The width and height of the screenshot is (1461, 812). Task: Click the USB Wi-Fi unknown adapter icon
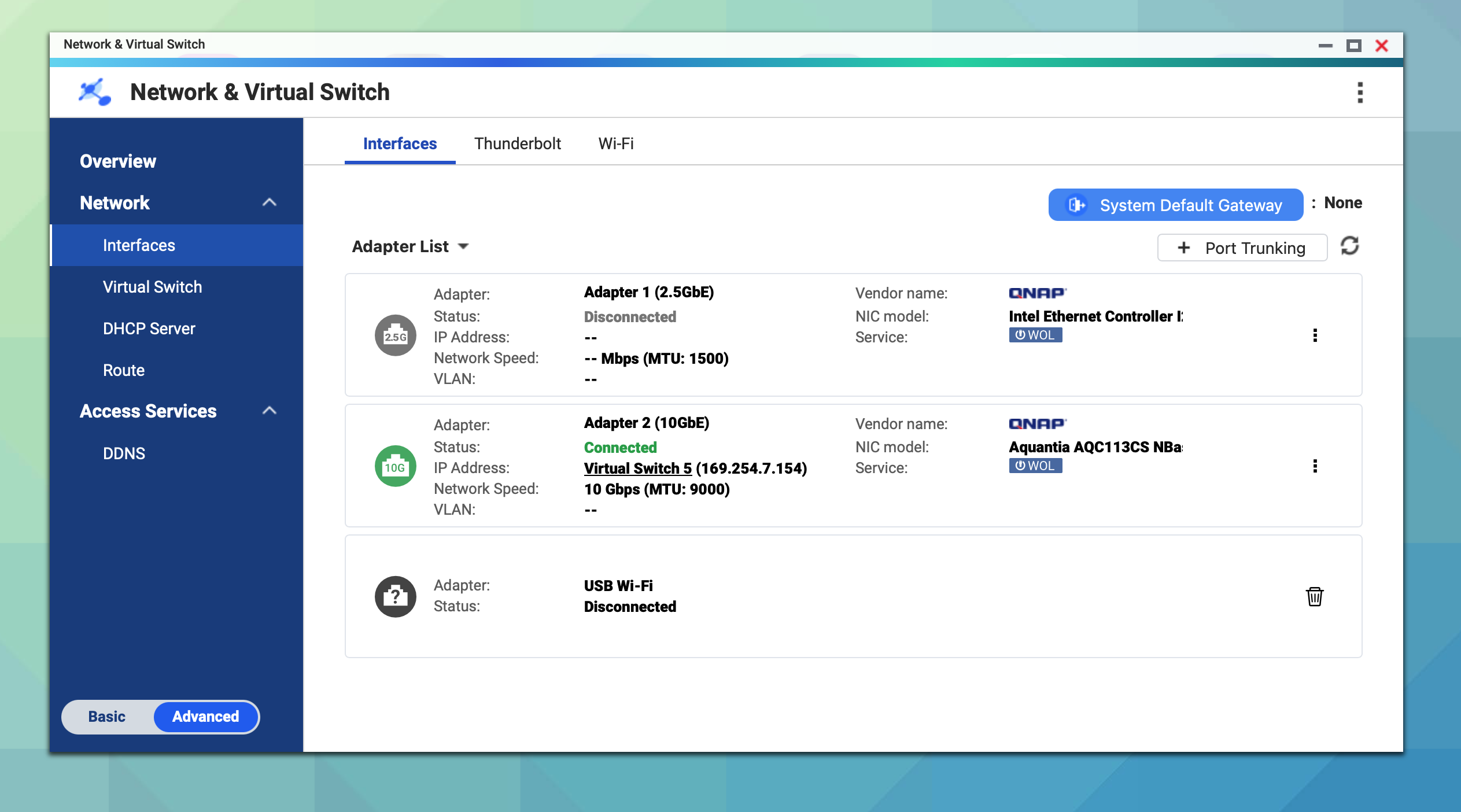(395, 596)
